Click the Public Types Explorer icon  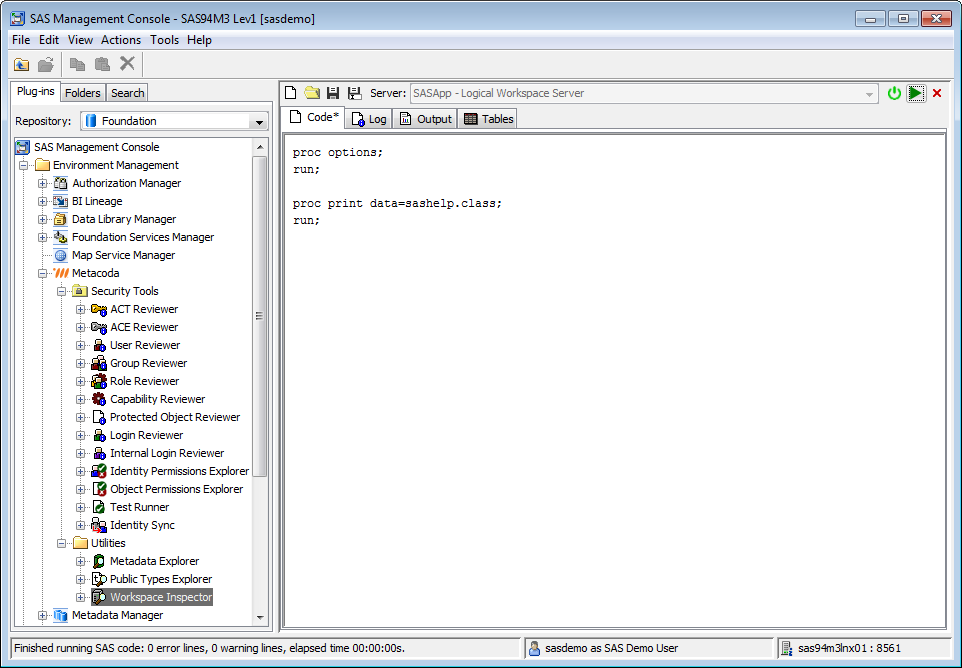(99, 579)
